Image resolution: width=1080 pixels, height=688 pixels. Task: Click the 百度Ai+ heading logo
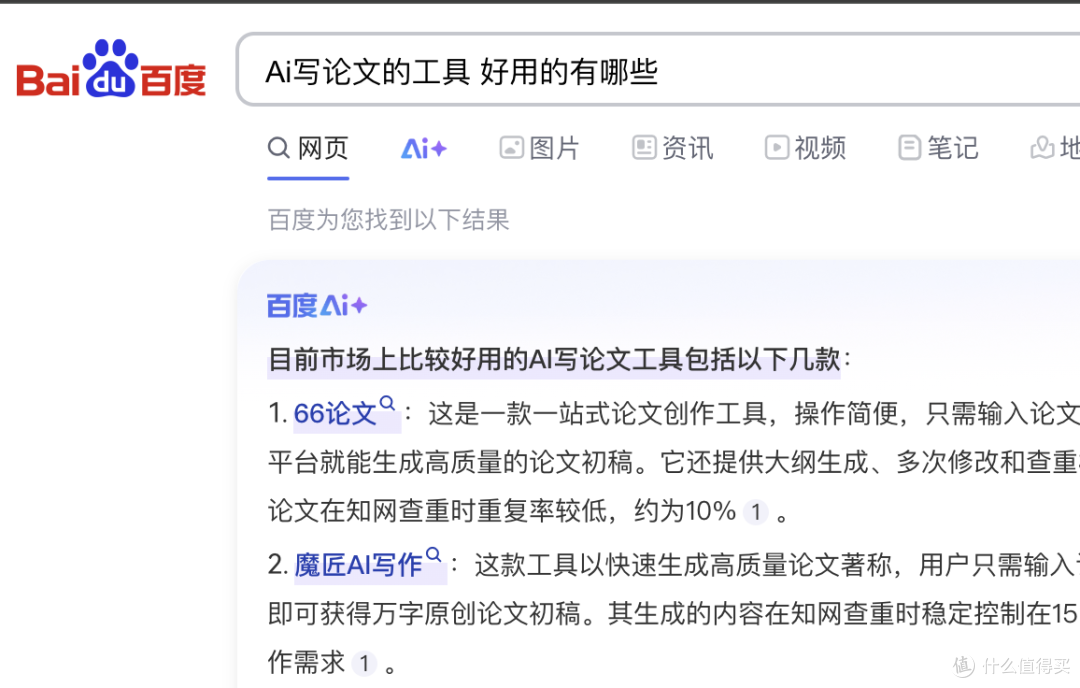pos(317,305)
